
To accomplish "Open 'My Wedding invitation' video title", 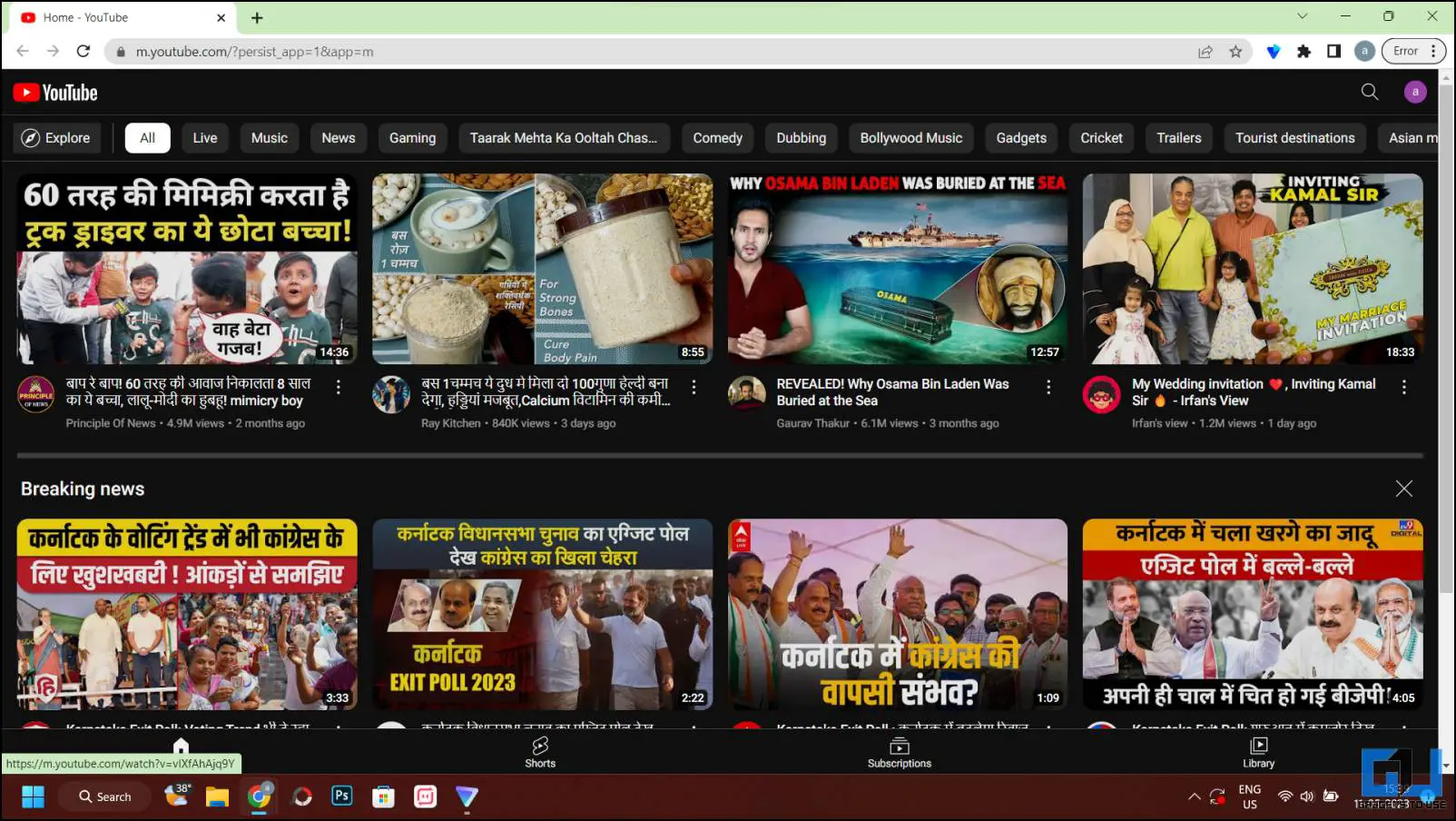I will click(x=1254, y=392).
